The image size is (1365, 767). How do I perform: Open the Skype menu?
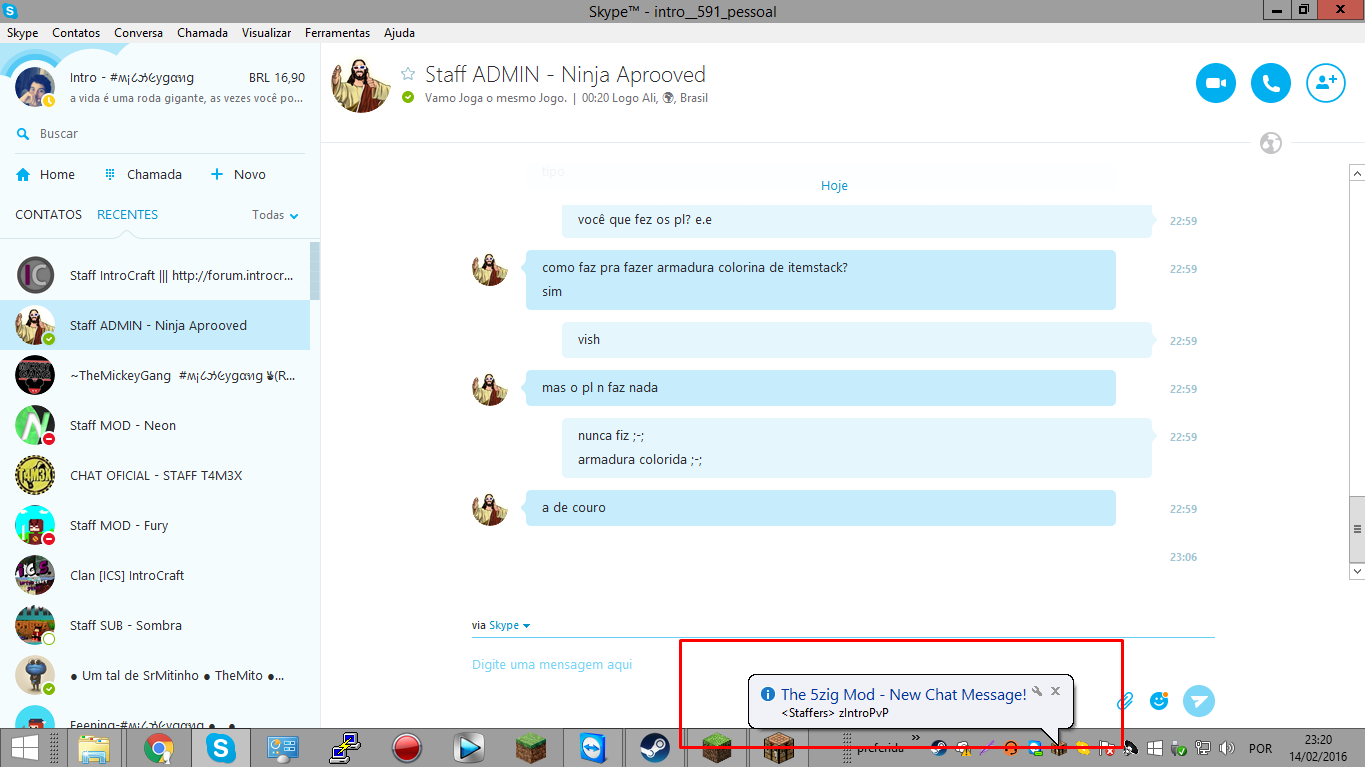[22, 33]
